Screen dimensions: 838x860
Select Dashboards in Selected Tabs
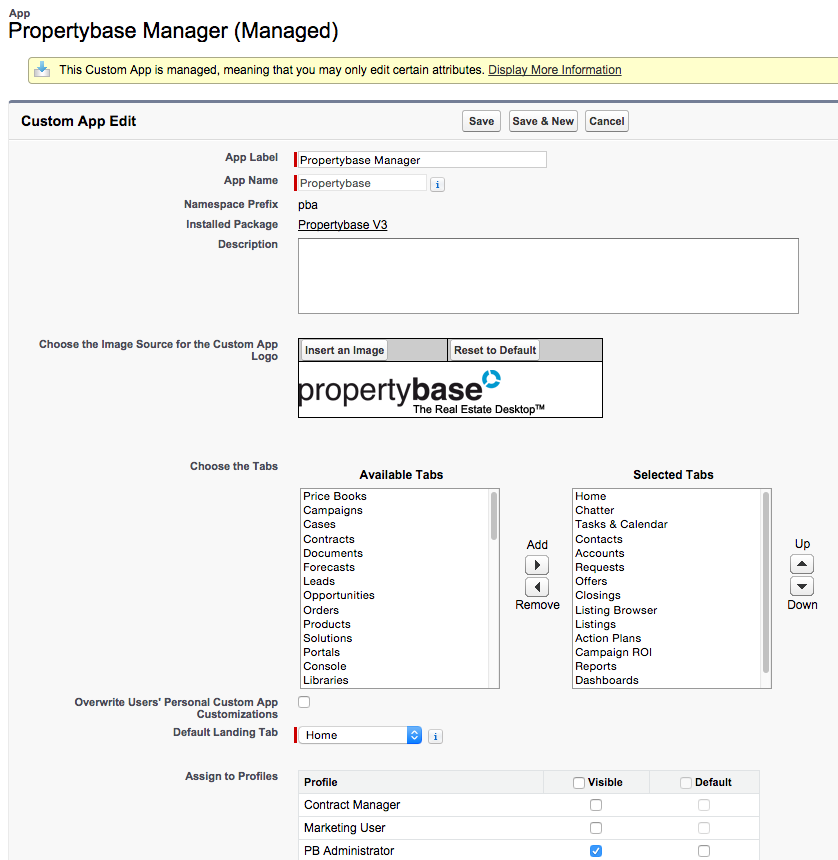[607, 681]
